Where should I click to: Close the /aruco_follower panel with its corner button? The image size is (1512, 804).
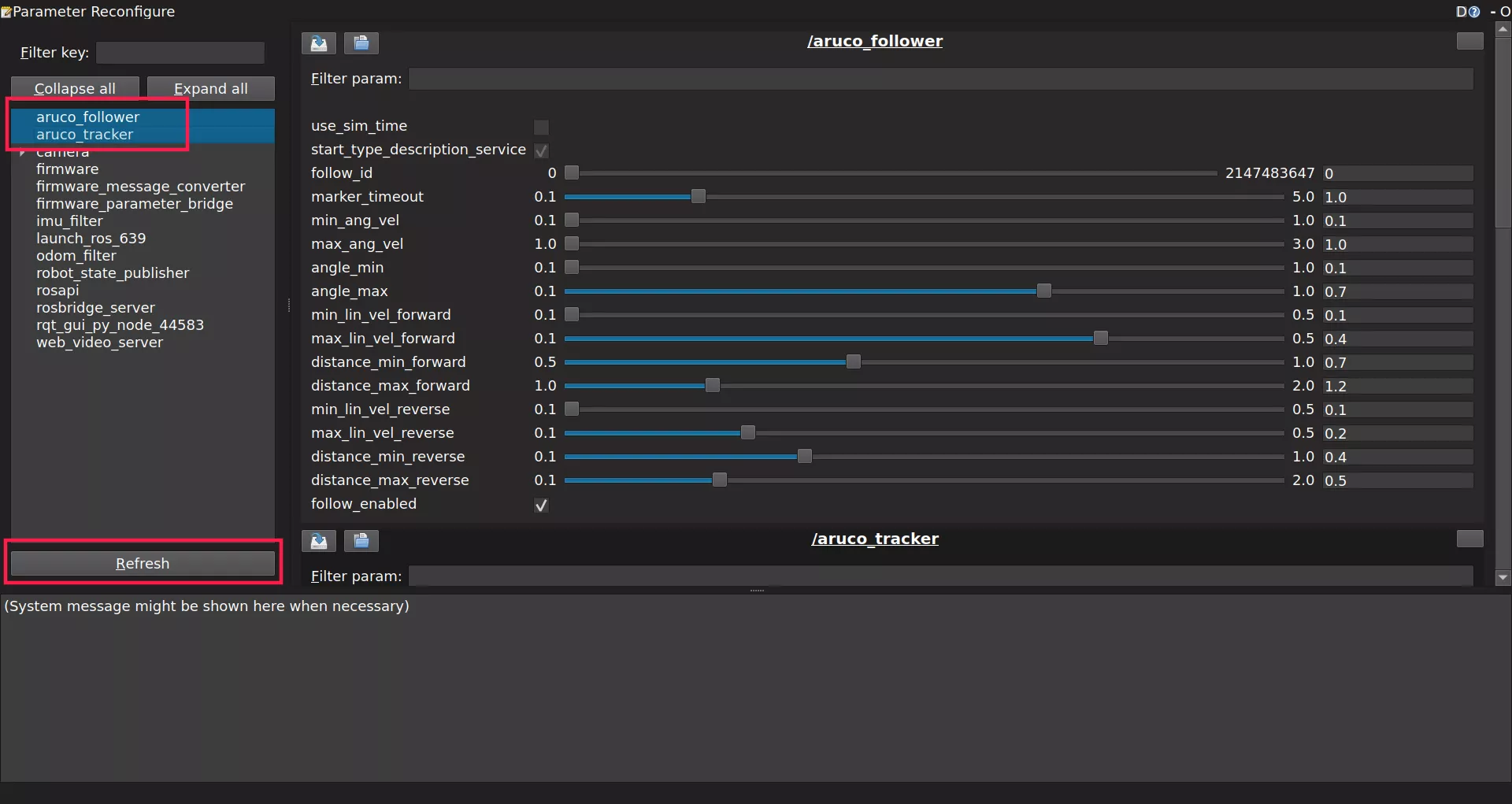pyautogui.click(x=1469, y=41)
